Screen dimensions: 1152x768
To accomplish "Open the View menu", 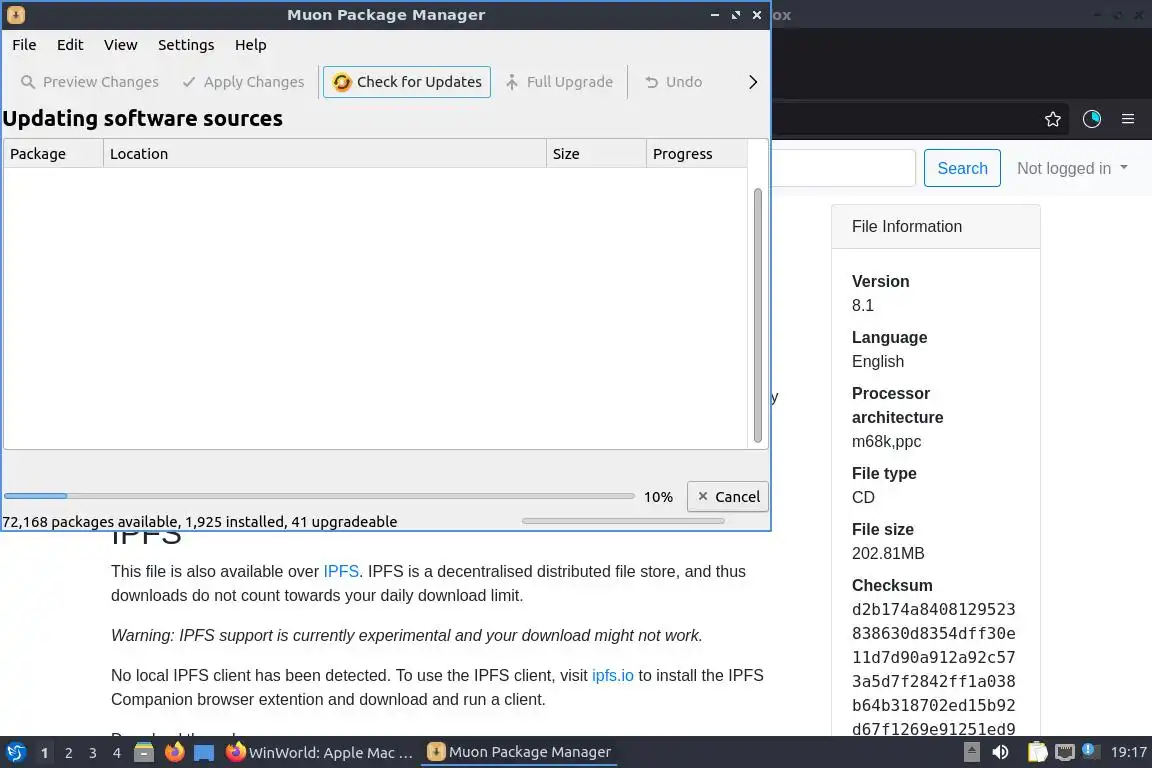I will pos(120,45).
